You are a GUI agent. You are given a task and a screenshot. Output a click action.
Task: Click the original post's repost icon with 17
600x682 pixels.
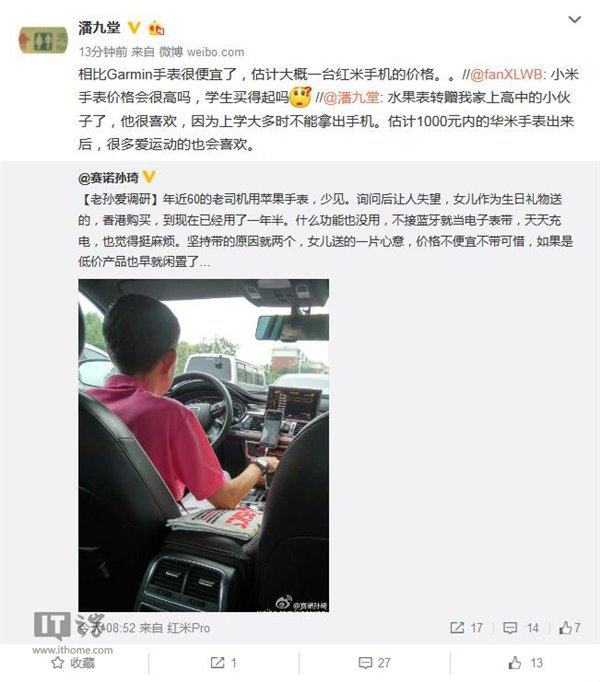(466, 628)
